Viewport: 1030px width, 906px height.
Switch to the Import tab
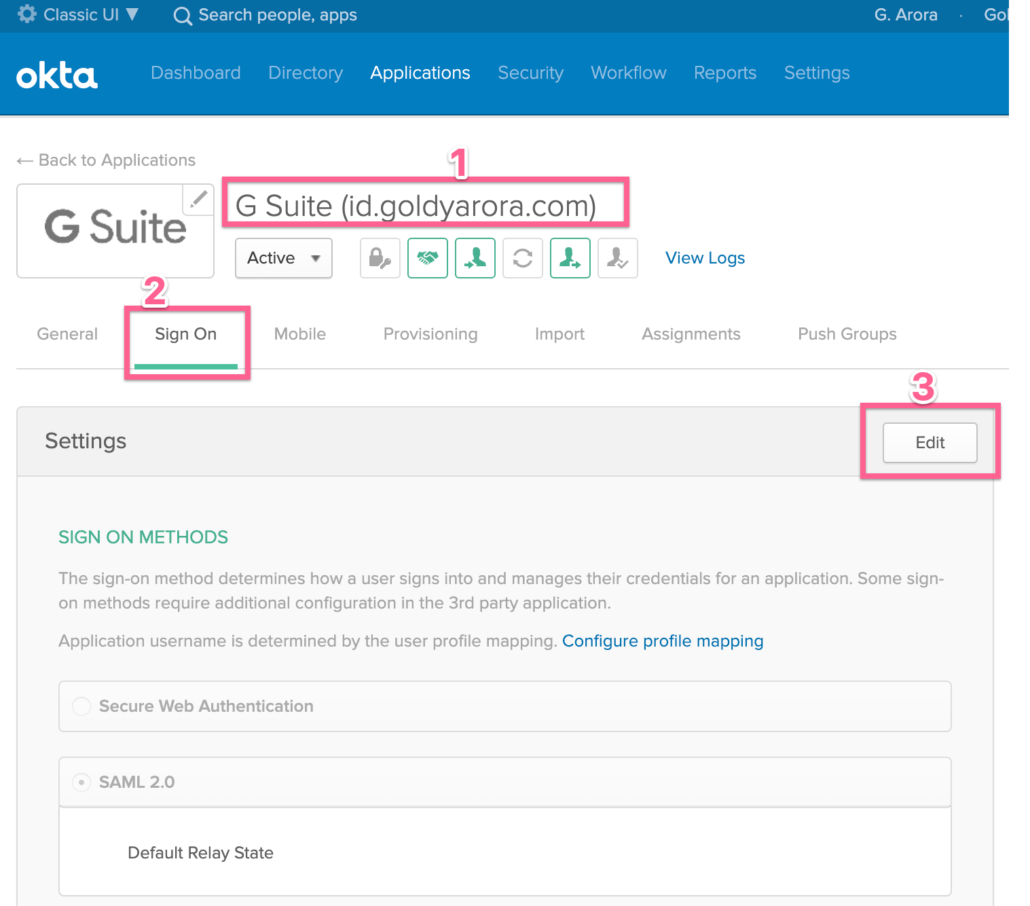tap(560, 334)
